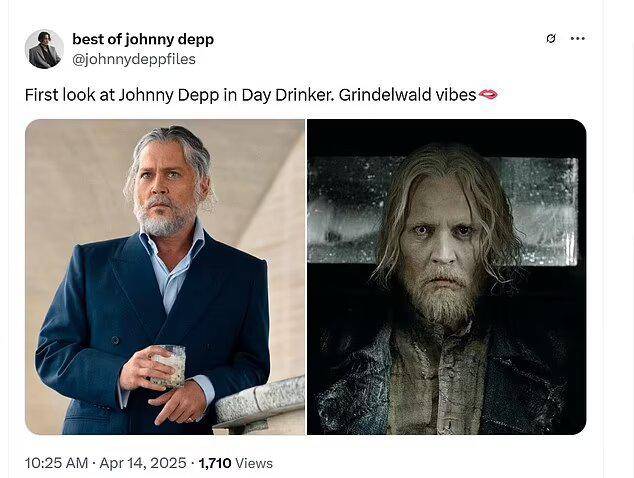Click the Apr 14, 2025 date
Viewport: 634px width, 478px height.
(x=144, y=463)
